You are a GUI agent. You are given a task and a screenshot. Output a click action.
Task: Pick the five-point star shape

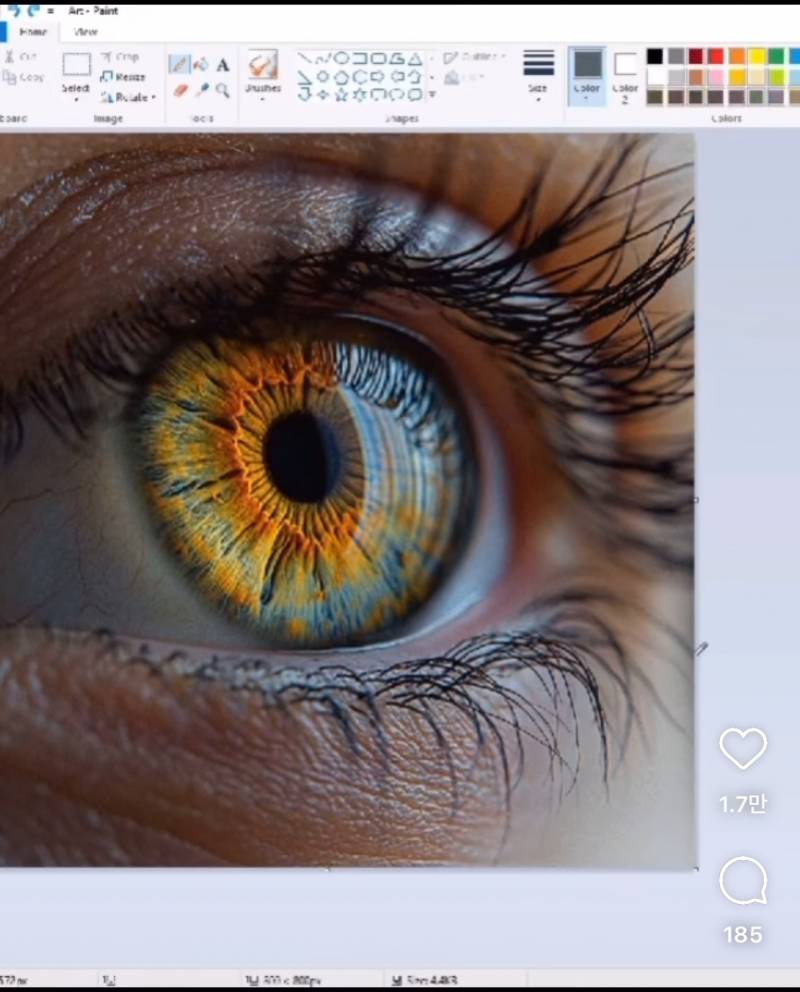click(x=342, y=95)
